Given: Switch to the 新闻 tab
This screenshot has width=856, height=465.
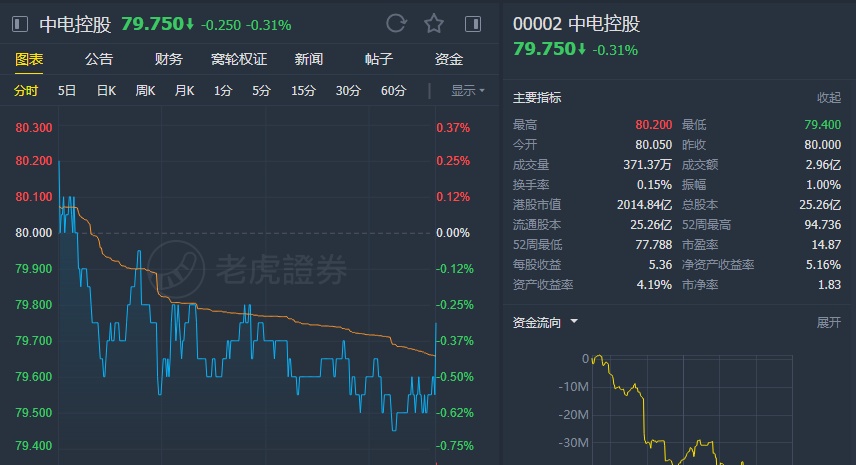Looking at the screenshot, I should (x=309, y=59).
